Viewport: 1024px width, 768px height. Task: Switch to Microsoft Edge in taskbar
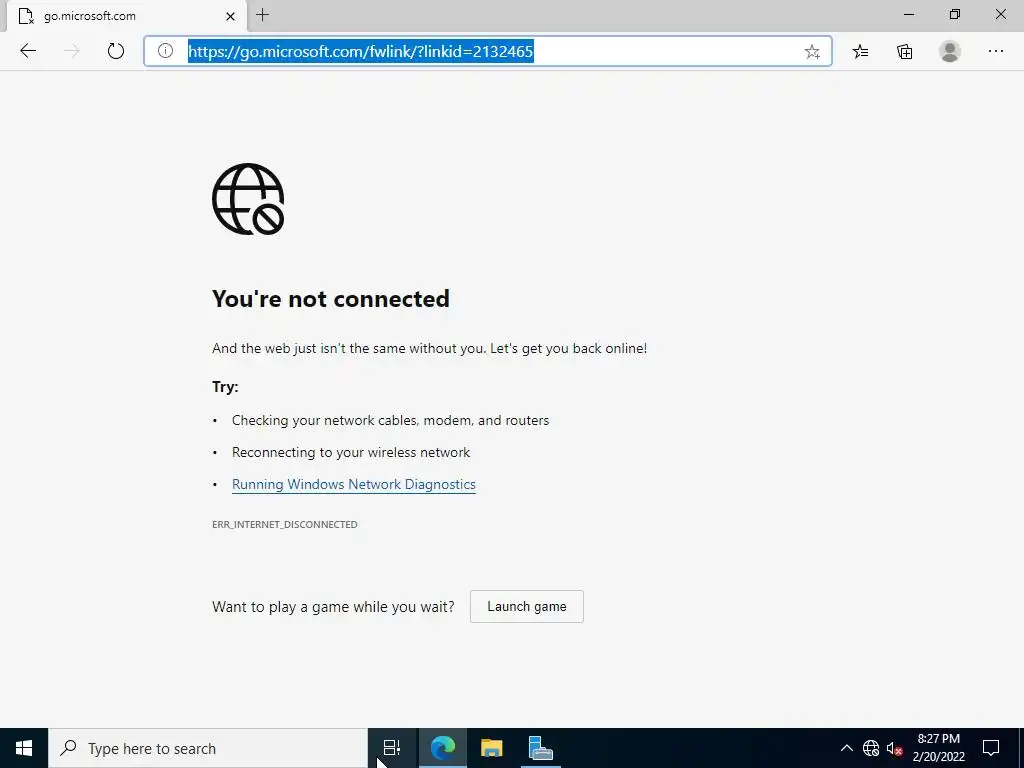[x=443, y=748]
